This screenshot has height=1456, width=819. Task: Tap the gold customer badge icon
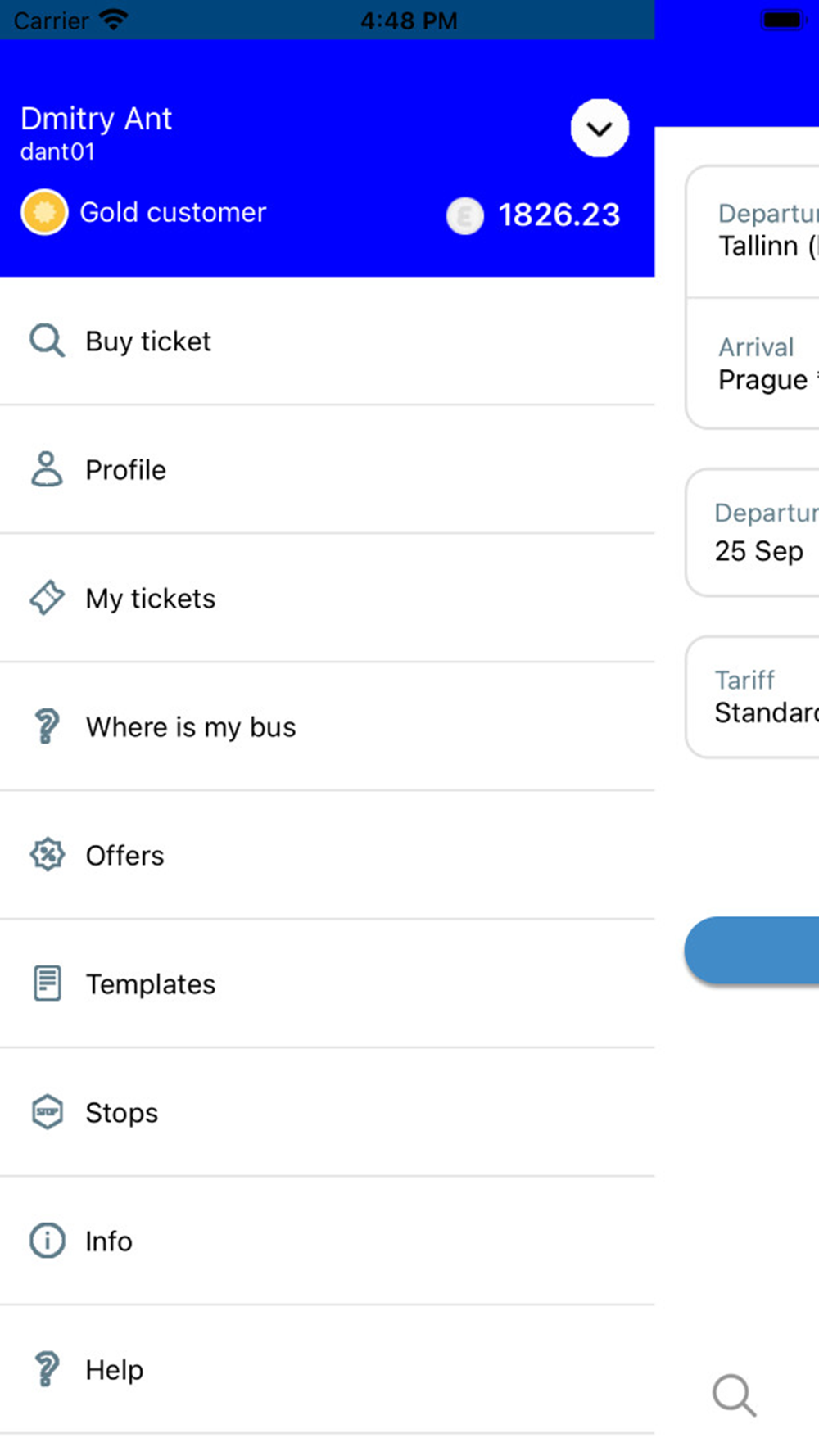pyautogui.click(x=44, y=212)
